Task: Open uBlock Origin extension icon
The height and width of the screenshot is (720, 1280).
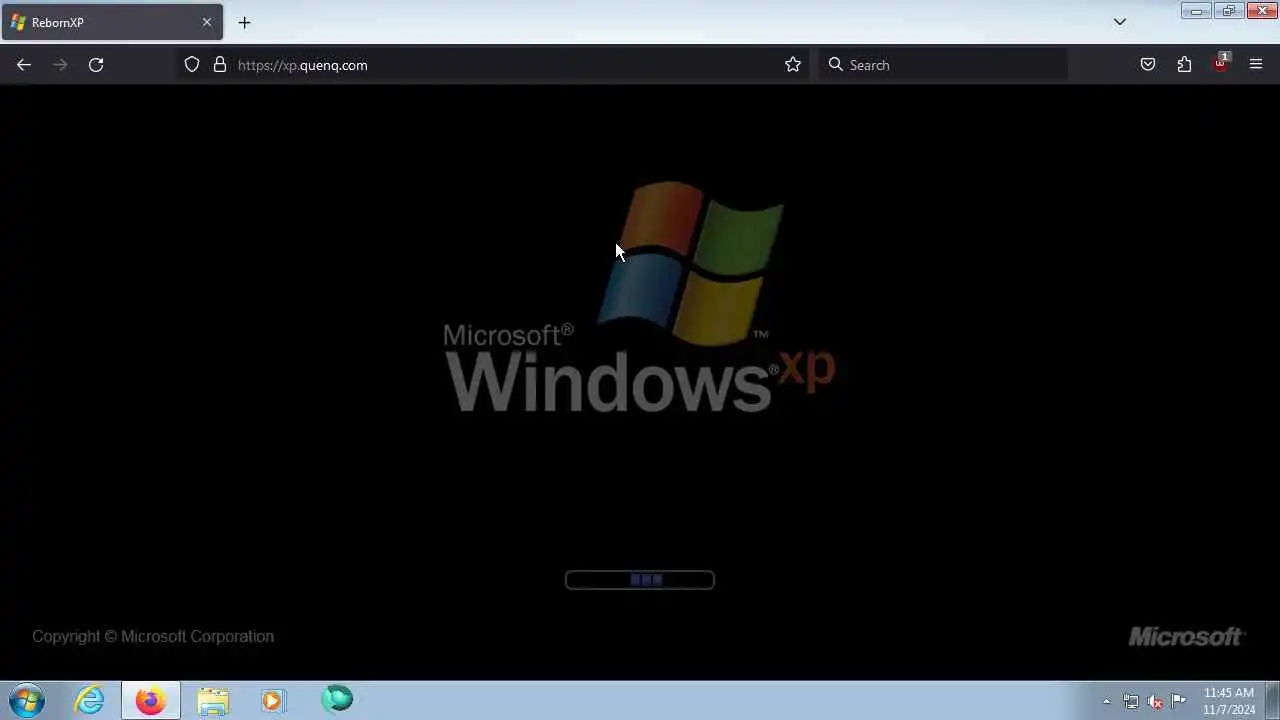Action: (1221, 63)
